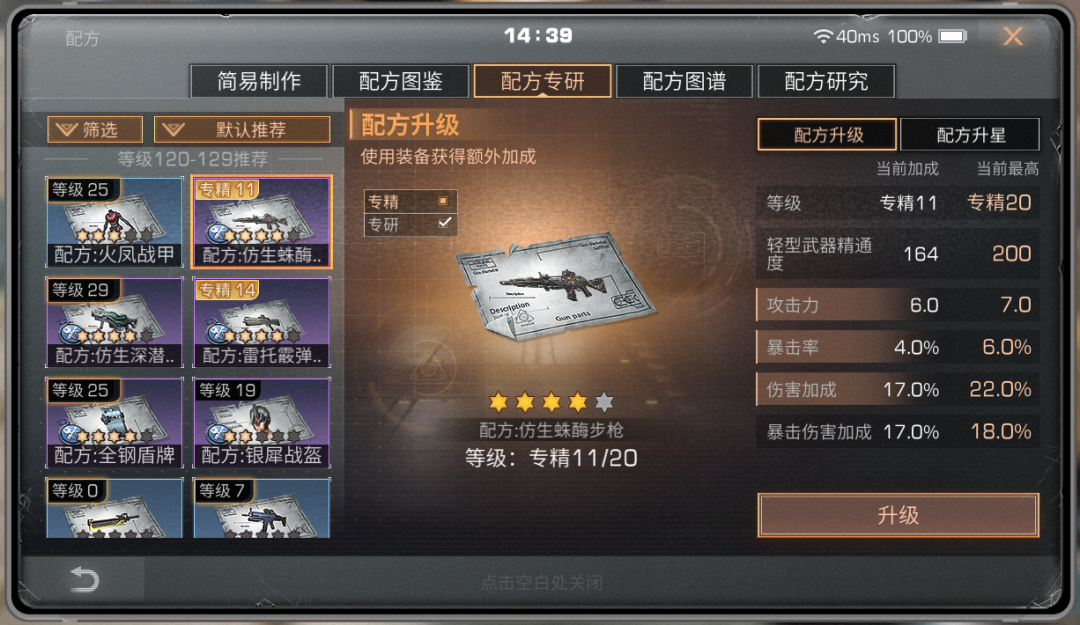
Task: Open the 配方图鉴 tab
Action: point(401,81)
